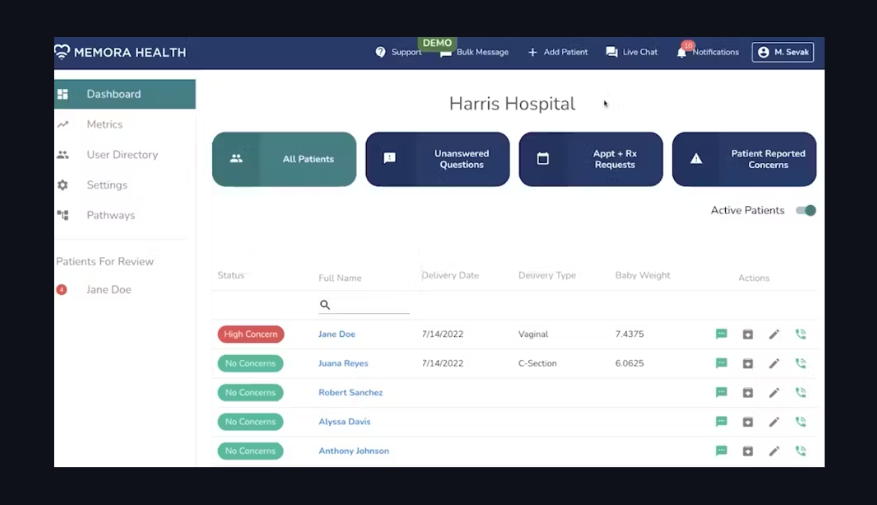Click the C-Section delivery type cell

point(537,363)
